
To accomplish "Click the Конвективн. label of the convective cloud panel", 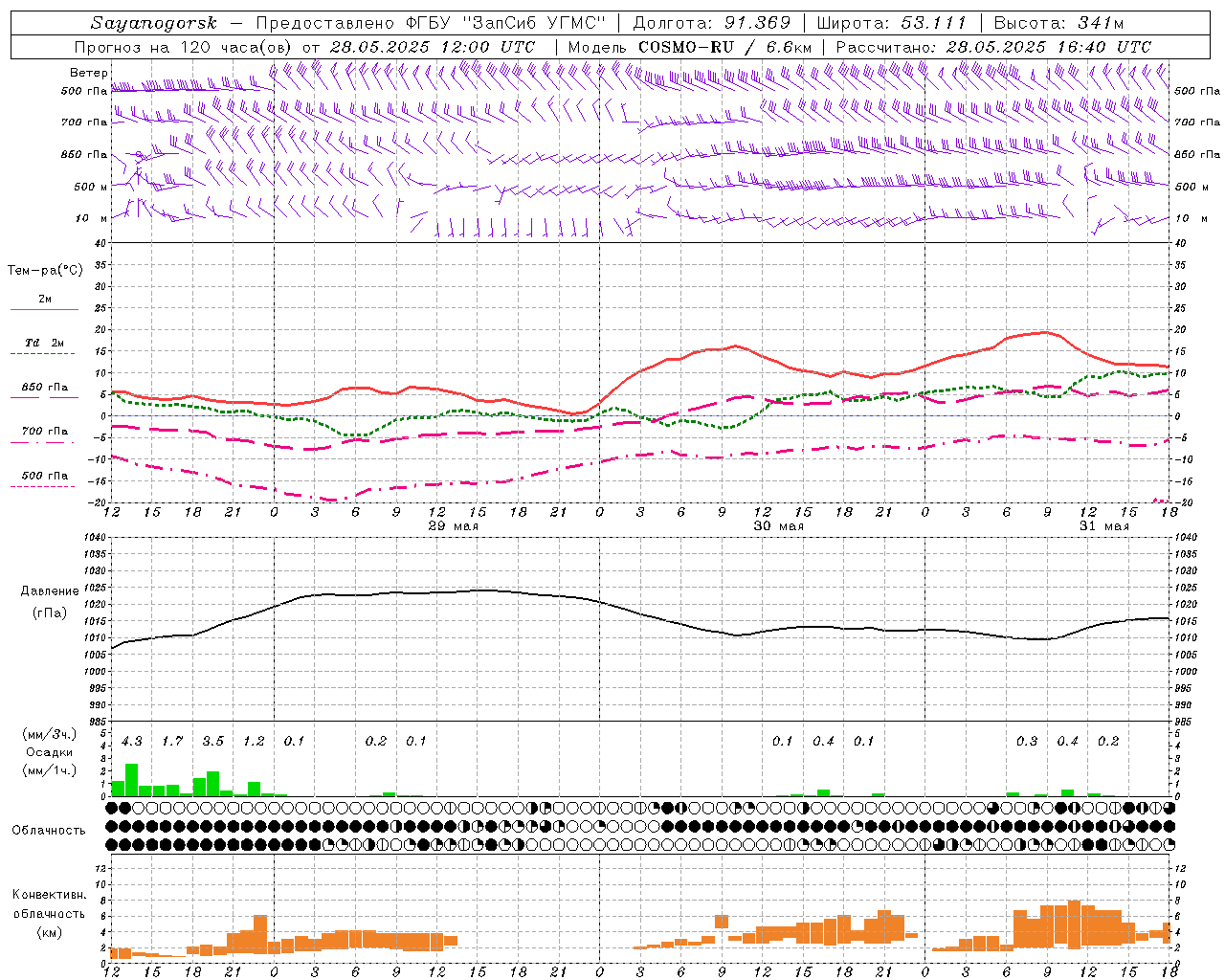I will 49,895.
